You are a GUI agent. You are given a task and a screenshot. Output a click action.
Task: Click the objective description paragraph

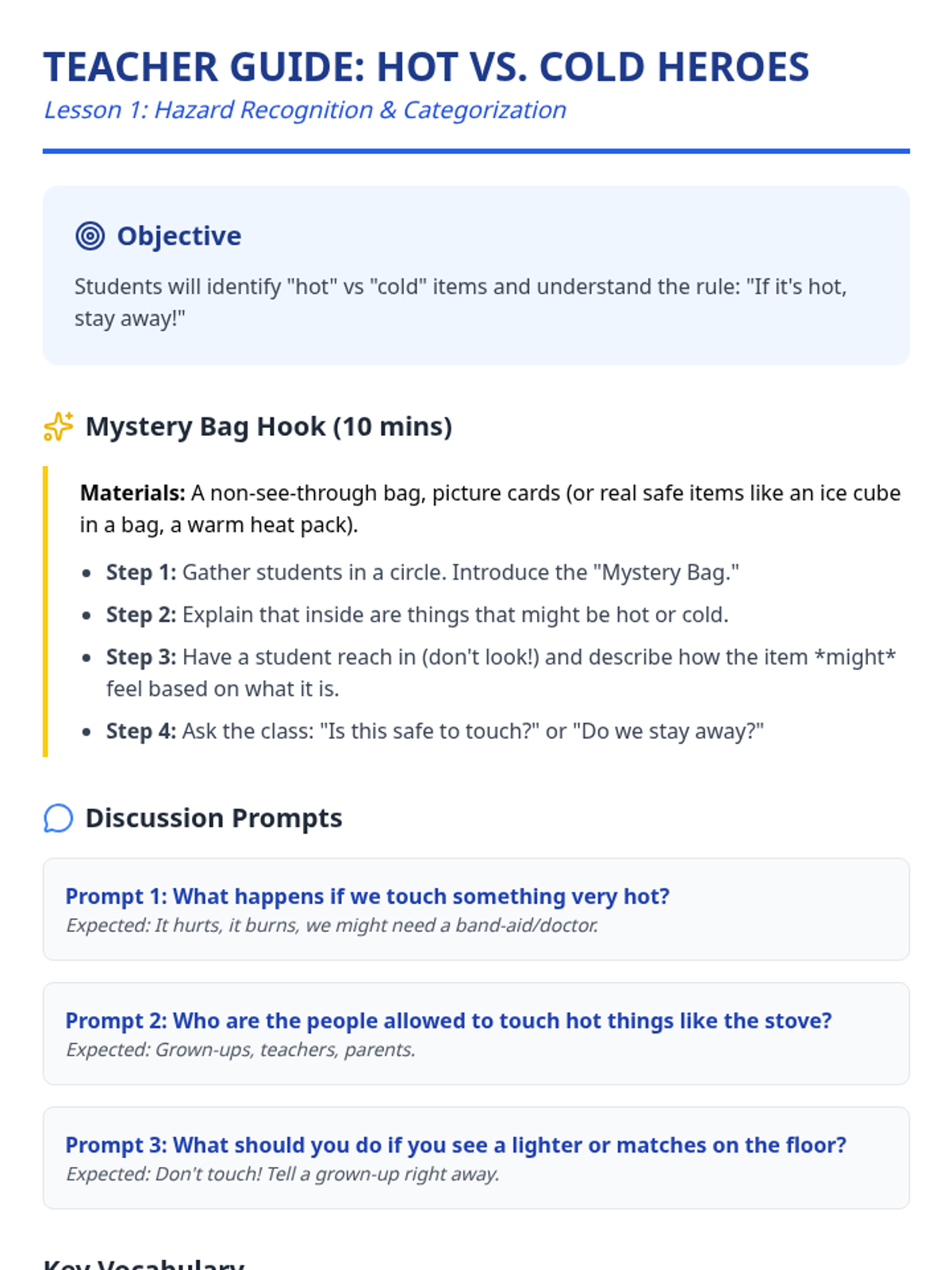click(460, 302)
